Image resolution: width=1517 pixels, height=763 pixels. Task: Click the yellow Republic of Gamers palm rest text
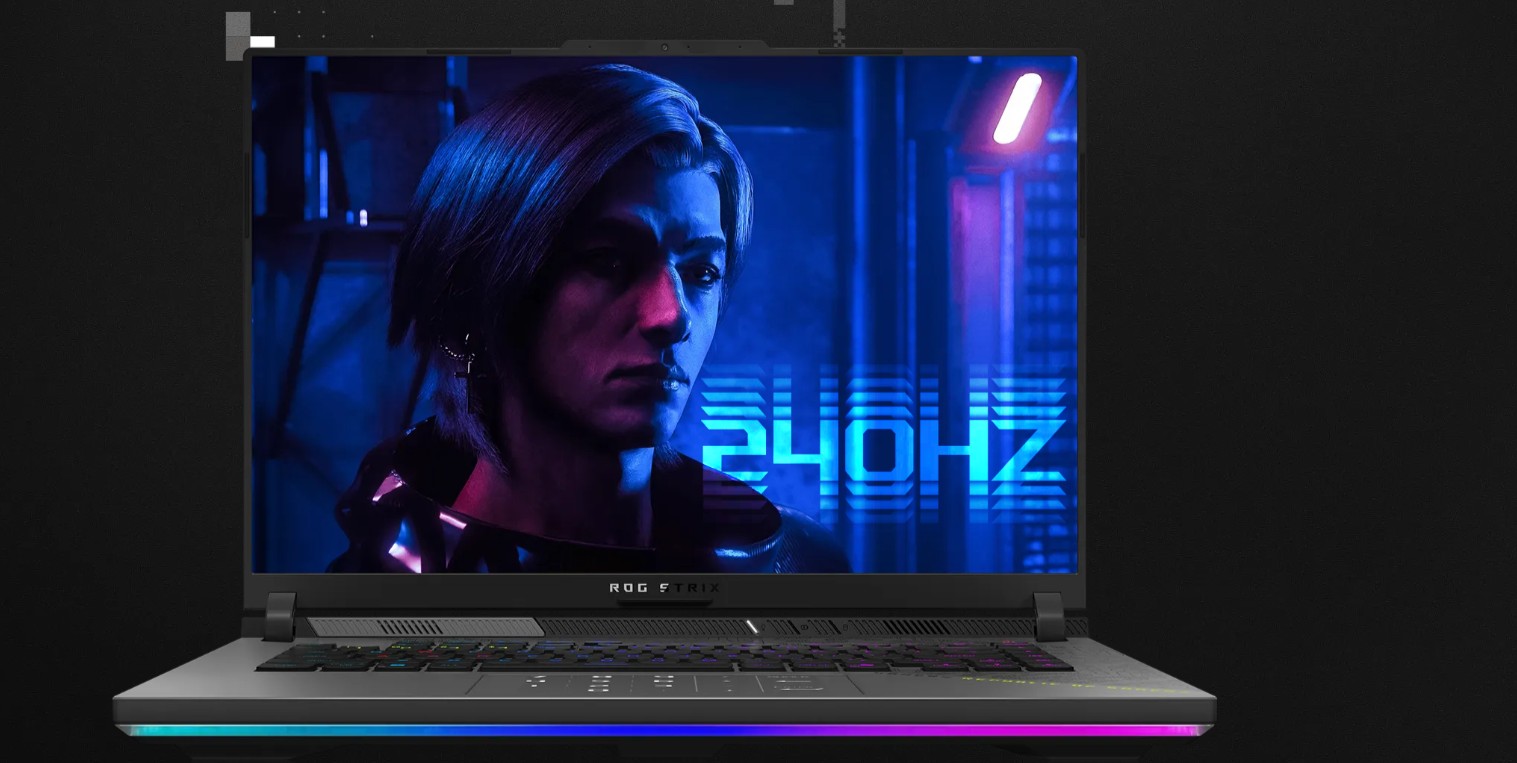pyautogui.click(x=1068, y=685)
